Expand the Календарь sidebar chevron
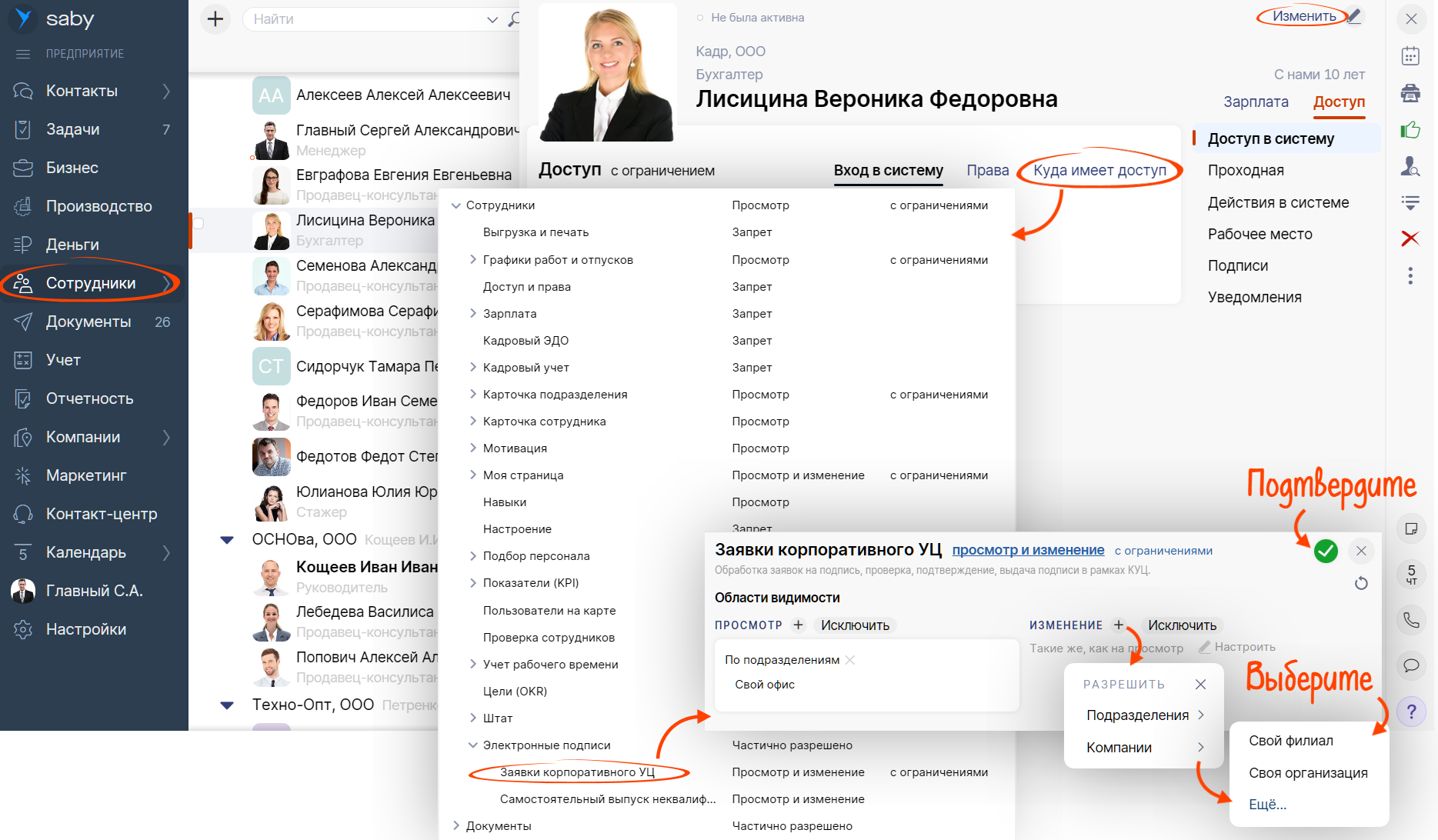The width and height of the screenshot is (1438, 840). (x=166, y=552)
